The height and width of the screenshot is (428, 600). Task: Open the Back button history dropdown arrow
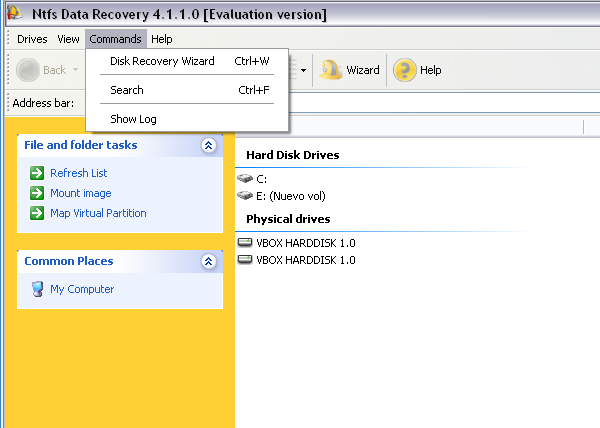click(x=75, y=70)
